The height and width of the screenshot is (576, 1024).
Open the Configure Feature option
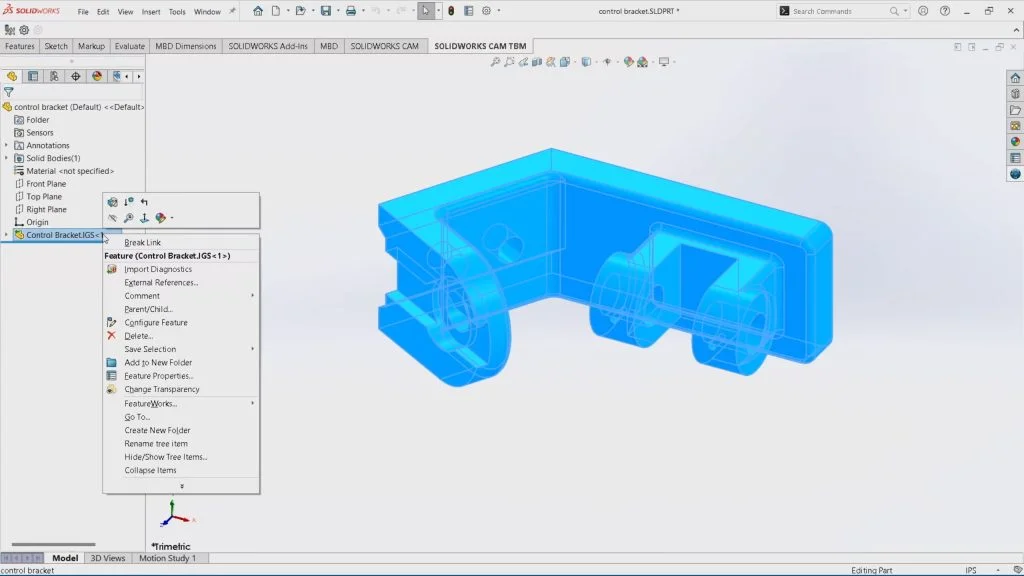pos(159,321)
